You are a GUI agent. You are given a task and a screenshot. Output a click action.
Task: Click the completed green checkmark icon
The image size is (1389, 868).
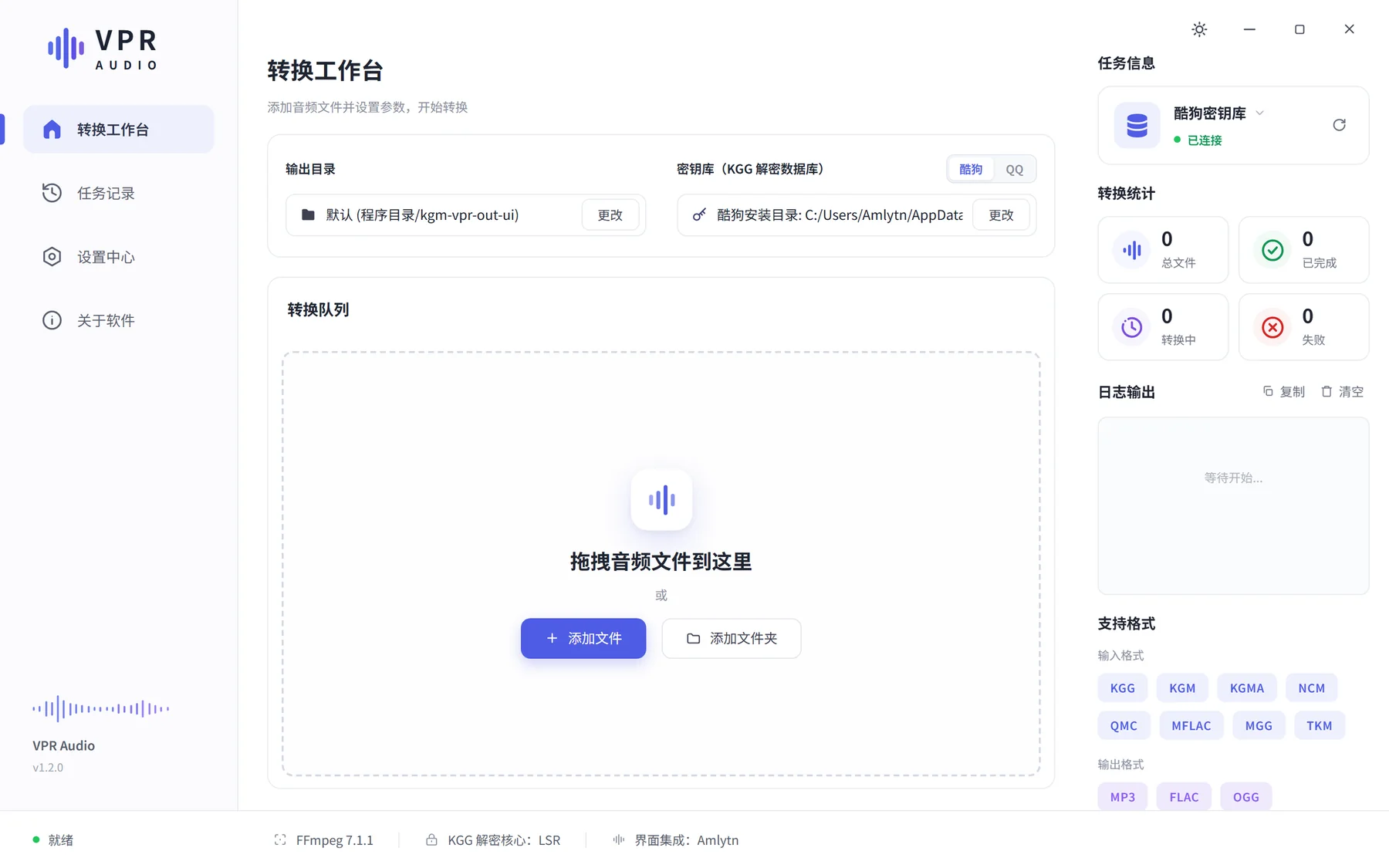coord(1272,250)
